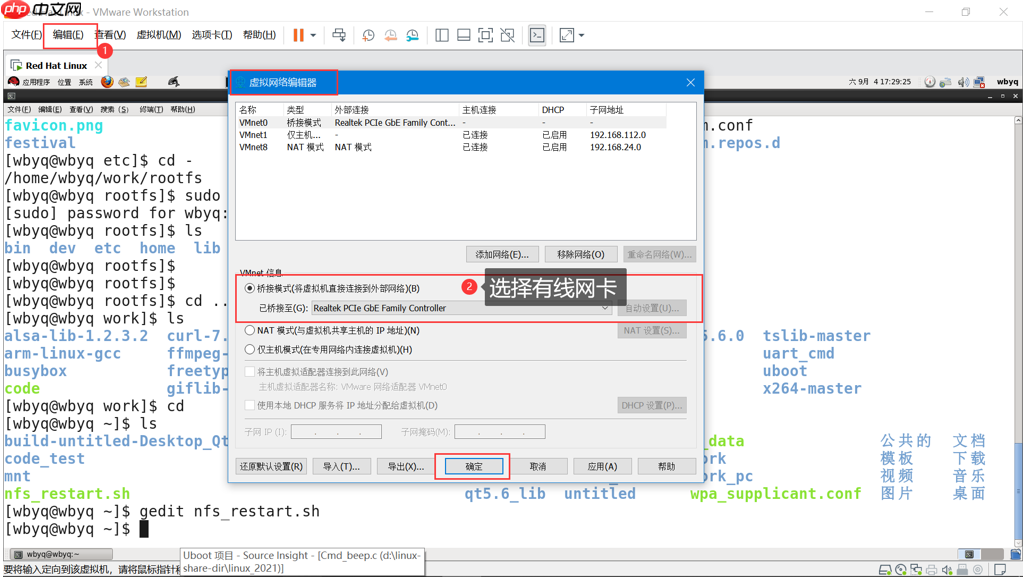Select the NAT 模式 radio button
This screenshot has height=580, width=1028.
248,331
